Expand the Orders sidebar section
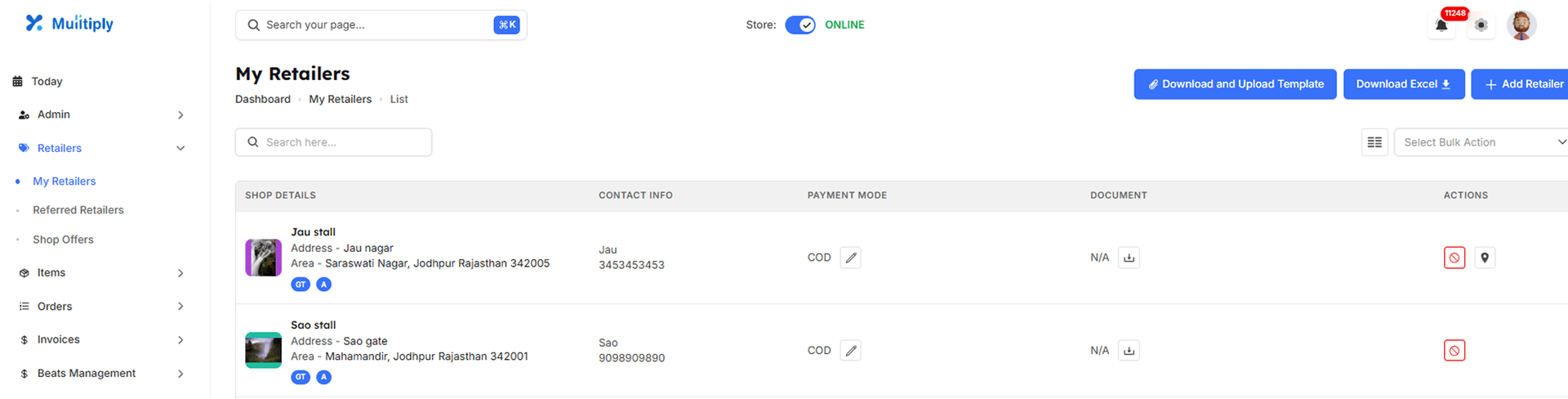 [101, 307]
